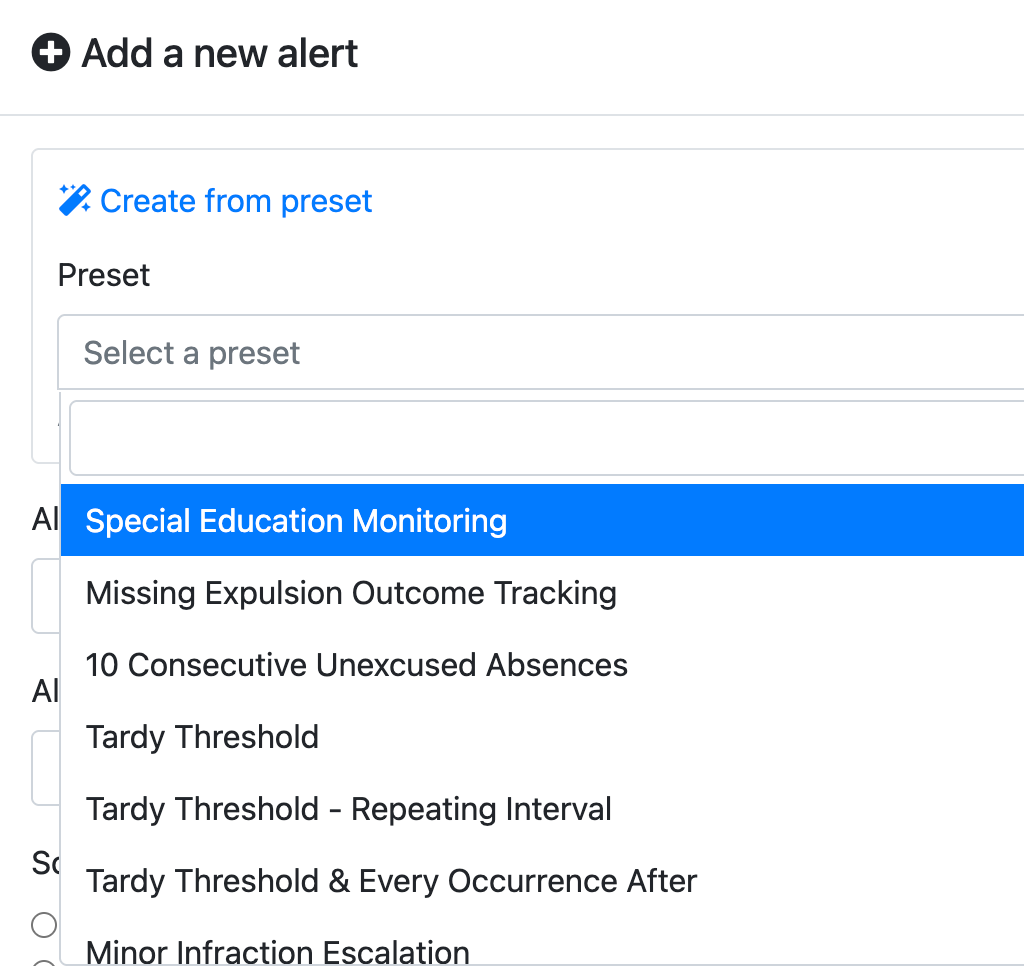
Task: Click the partially hidden Sc label
Action: click(x=46, y=863)
